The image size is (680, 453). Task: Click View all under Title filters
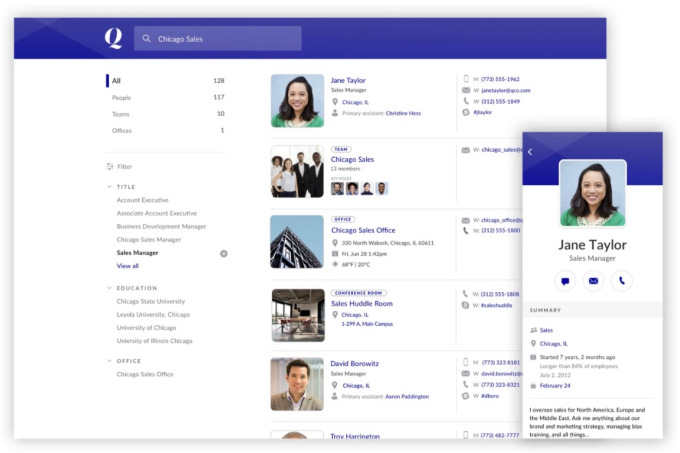tap(127, 266)
